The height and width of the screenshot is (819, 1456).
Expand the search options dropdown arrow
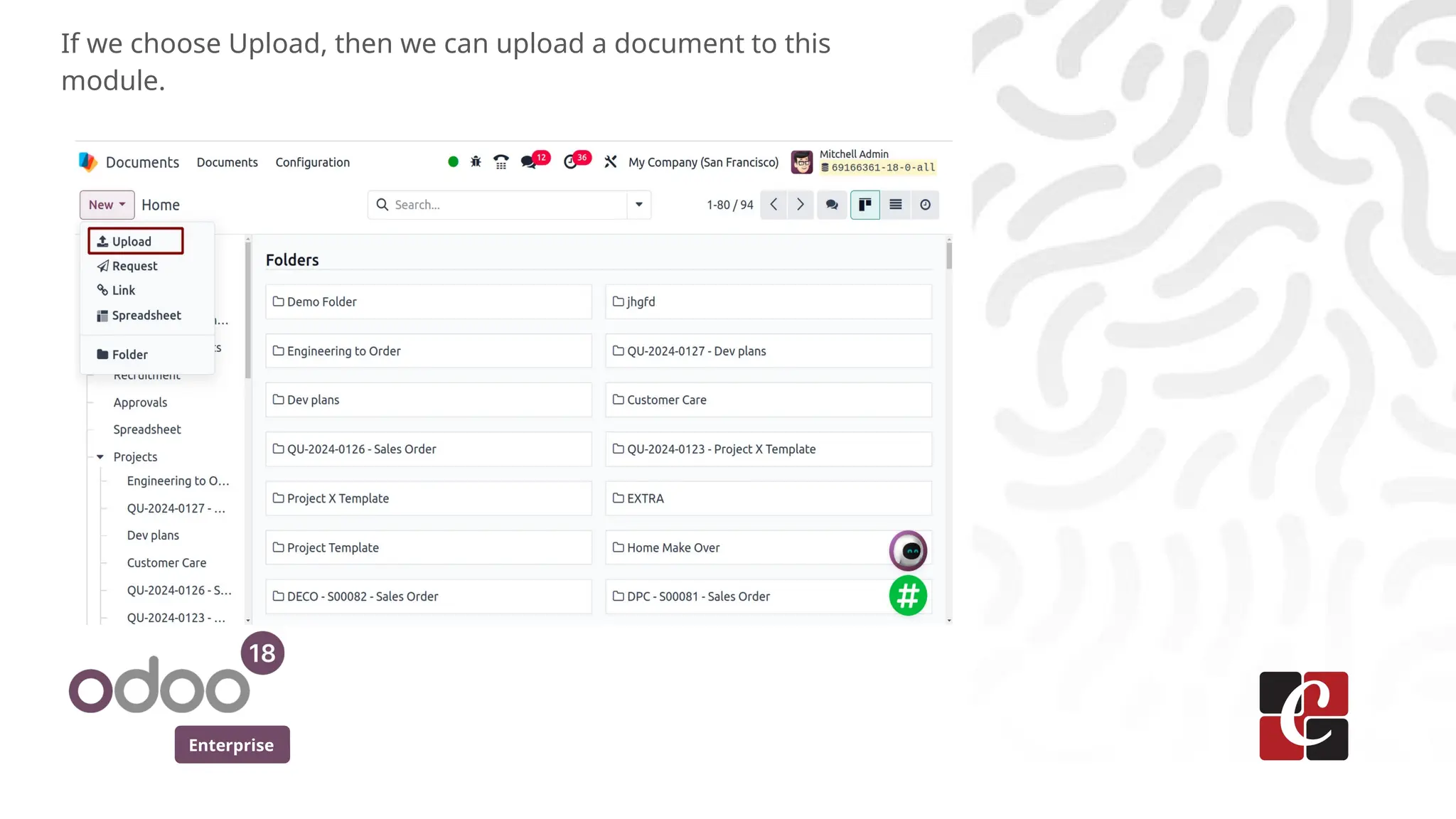click(638, 205)
